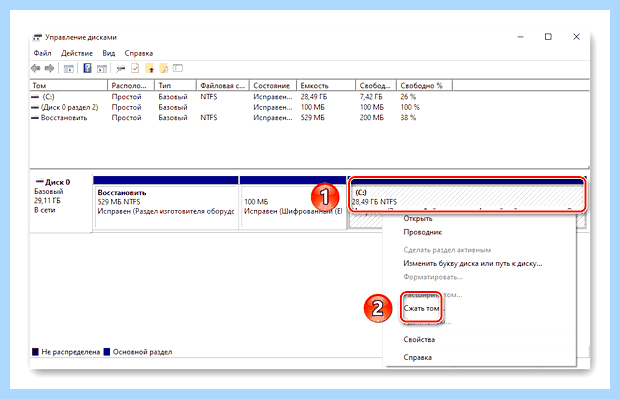Open the Справка menu in menu bar
This screenshot has width=620, height=399.
click(139, 53)
